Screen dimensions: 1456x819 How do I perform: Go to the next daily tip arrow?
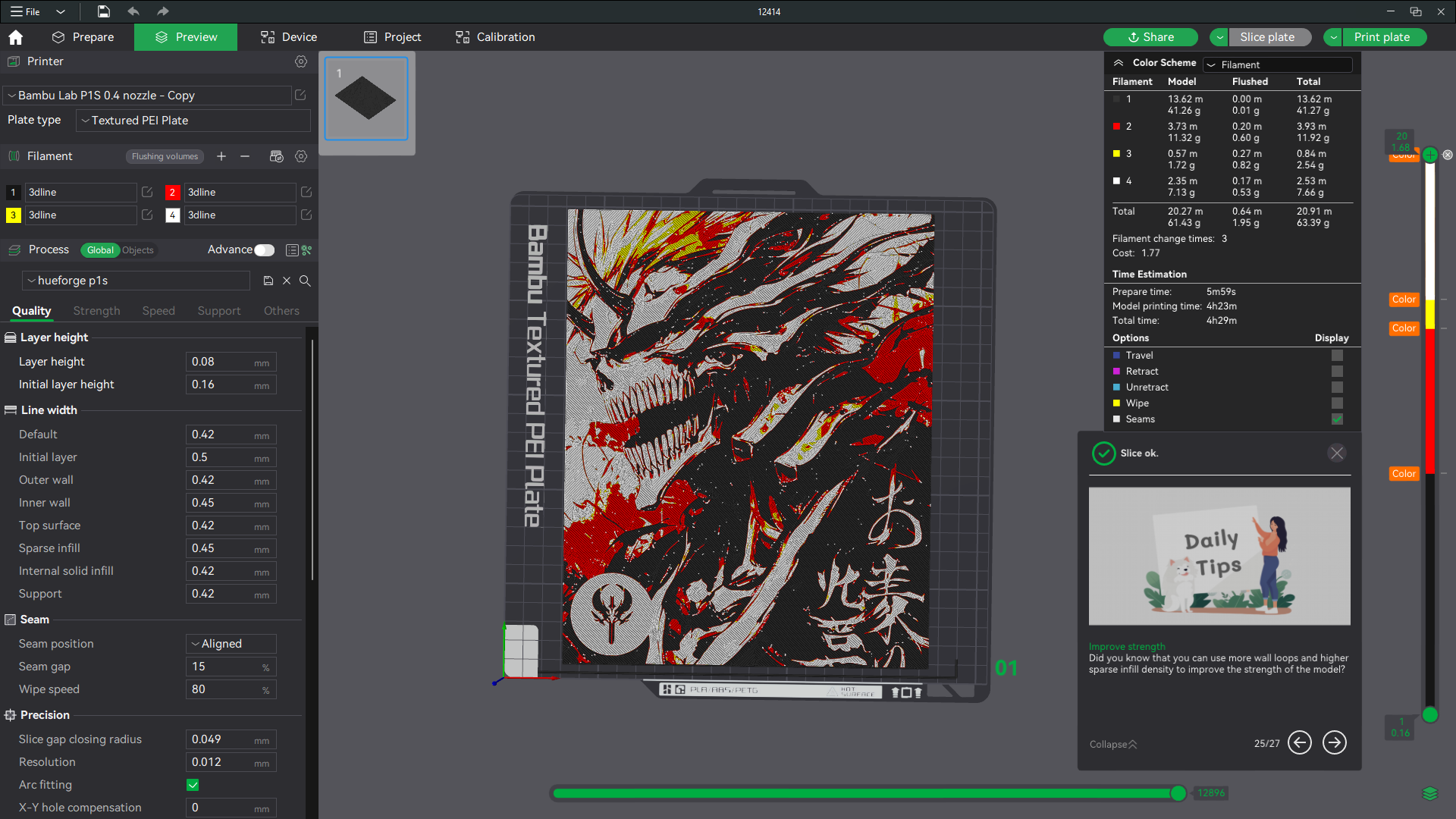click(x=1335, y=742)
